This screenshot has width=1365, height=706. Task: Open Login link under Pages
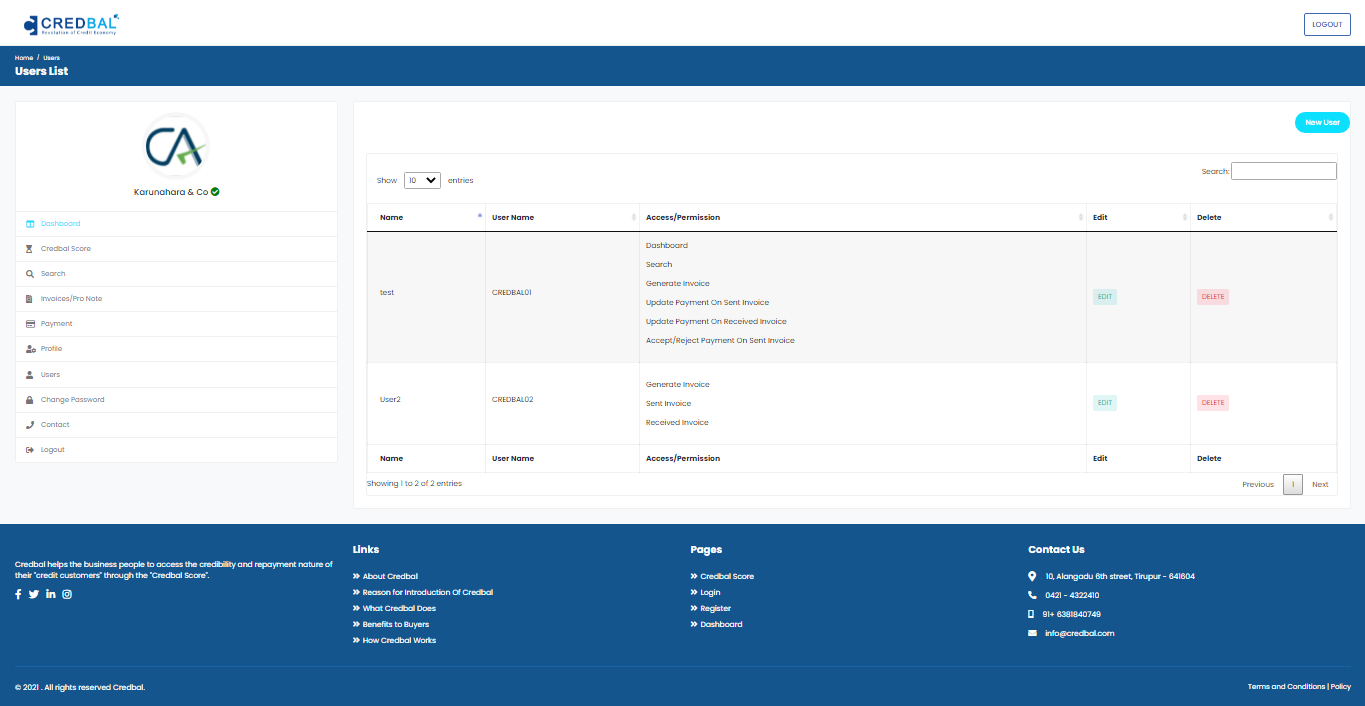pyautogui.click(x=710, y=592)
